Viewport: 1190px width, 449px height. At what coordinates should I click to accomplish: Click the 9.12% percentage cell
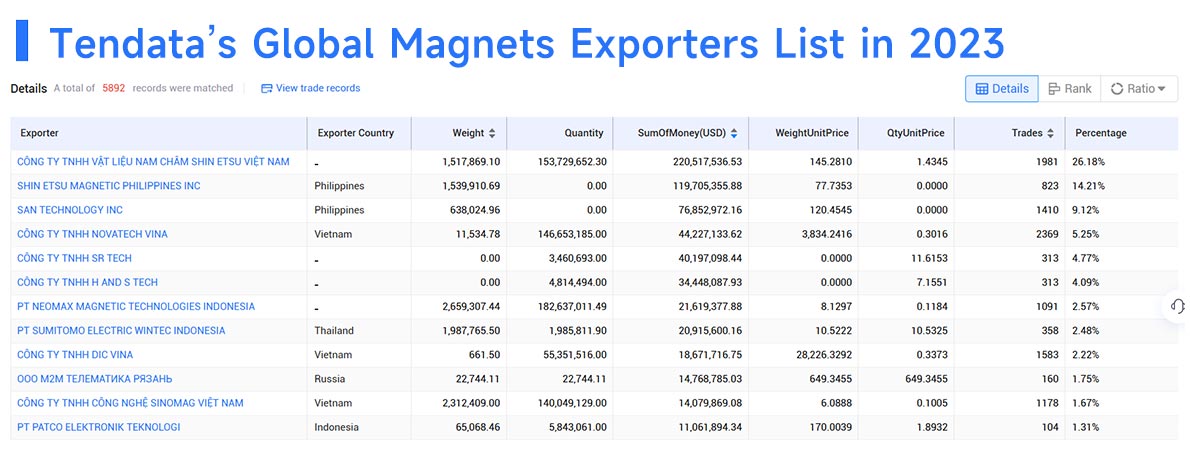point(1087,210)
